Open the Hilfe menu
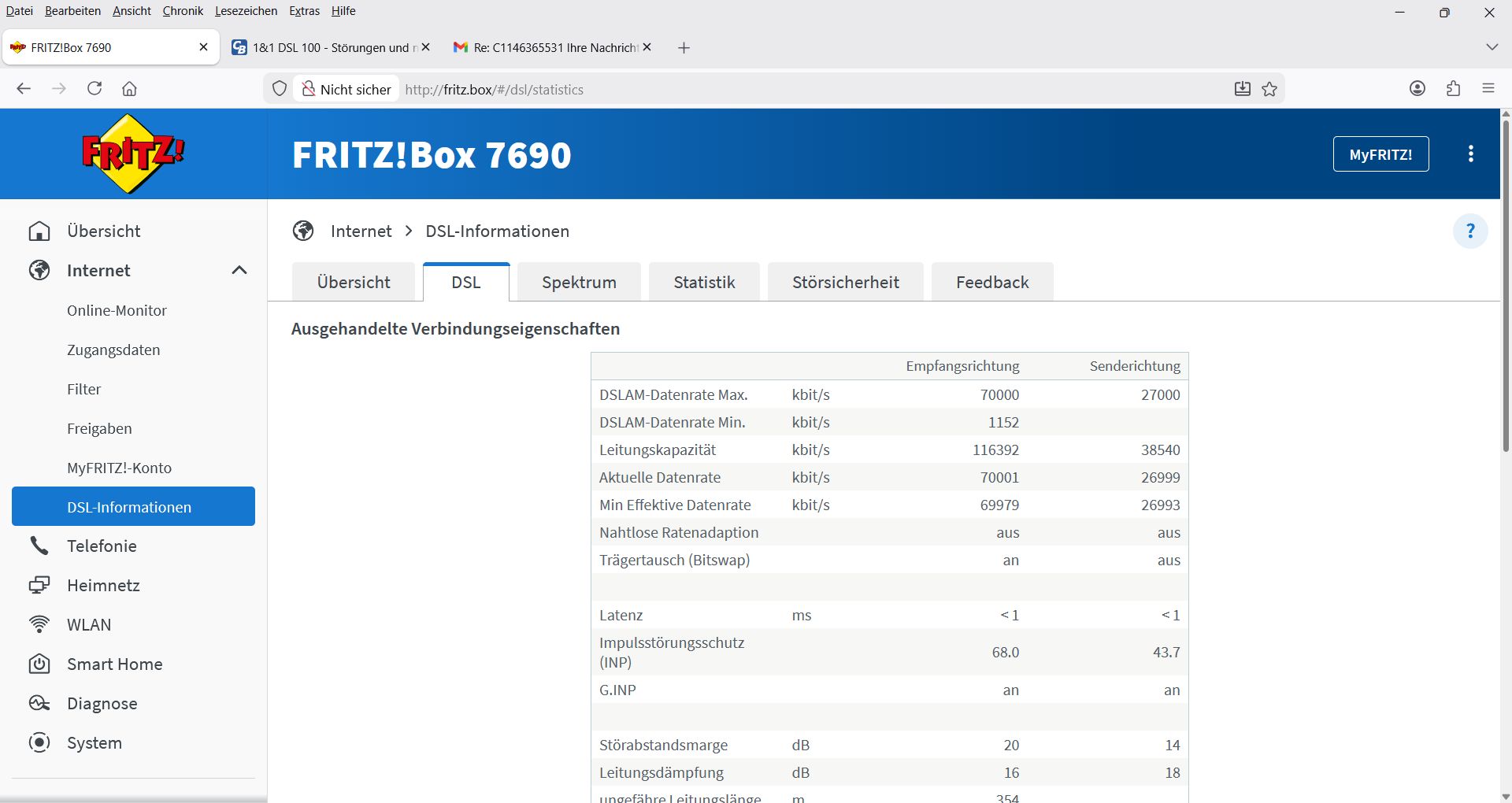 click(343, 11)
